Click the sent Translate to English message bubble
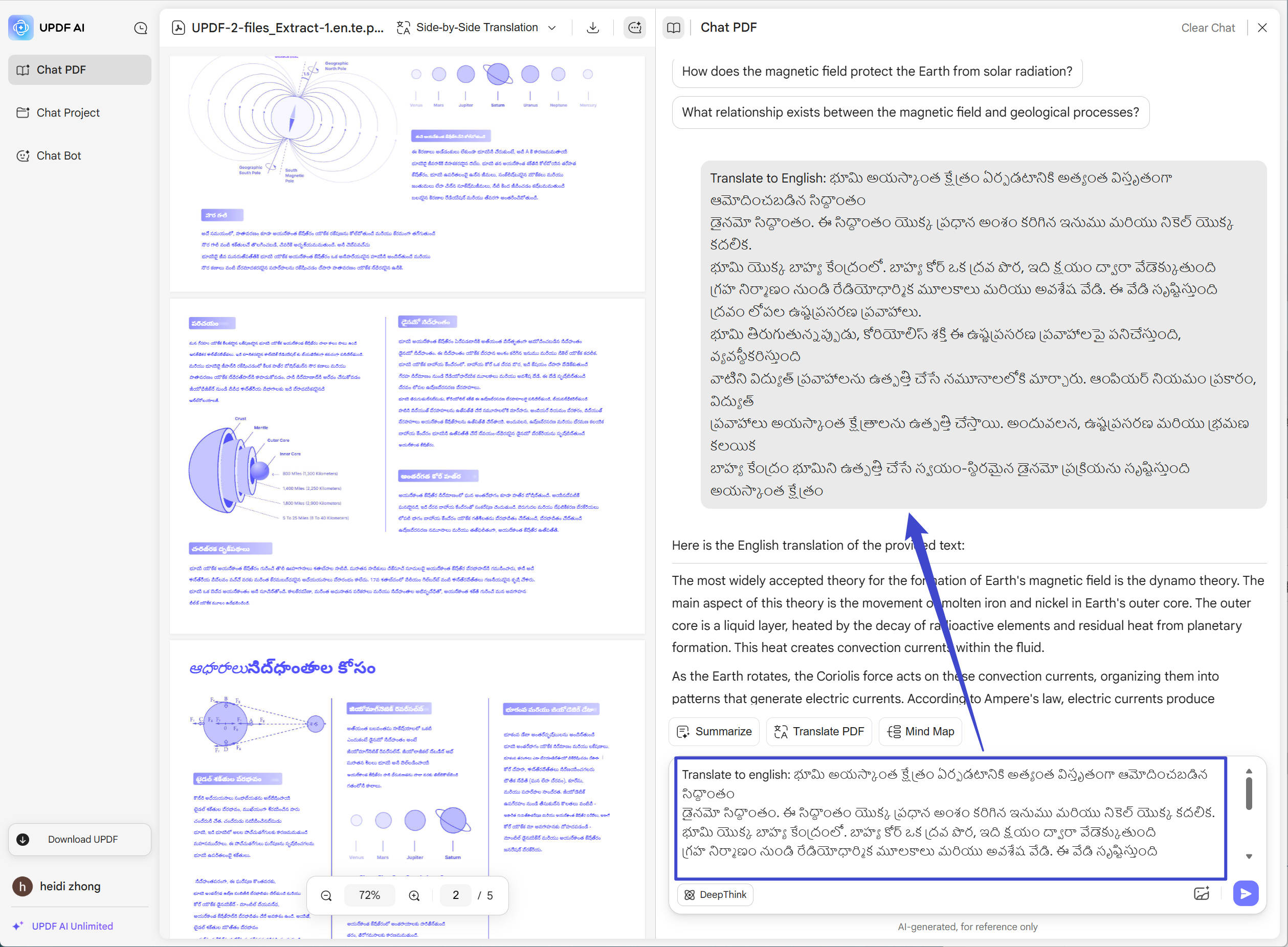Image resolution: width=1288 pixels, height=947 pixels. (x=983, y=334)
